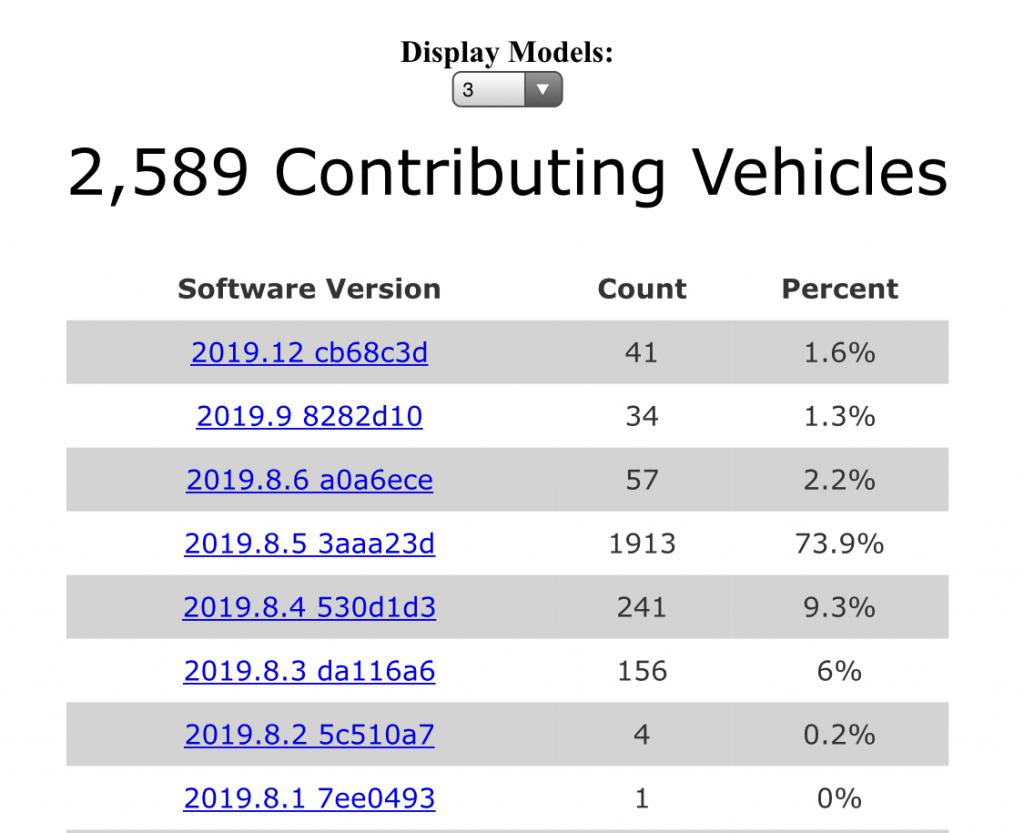Click count value 34
The width and height of the screenshot is (1024, 833).
click(642, 416)
